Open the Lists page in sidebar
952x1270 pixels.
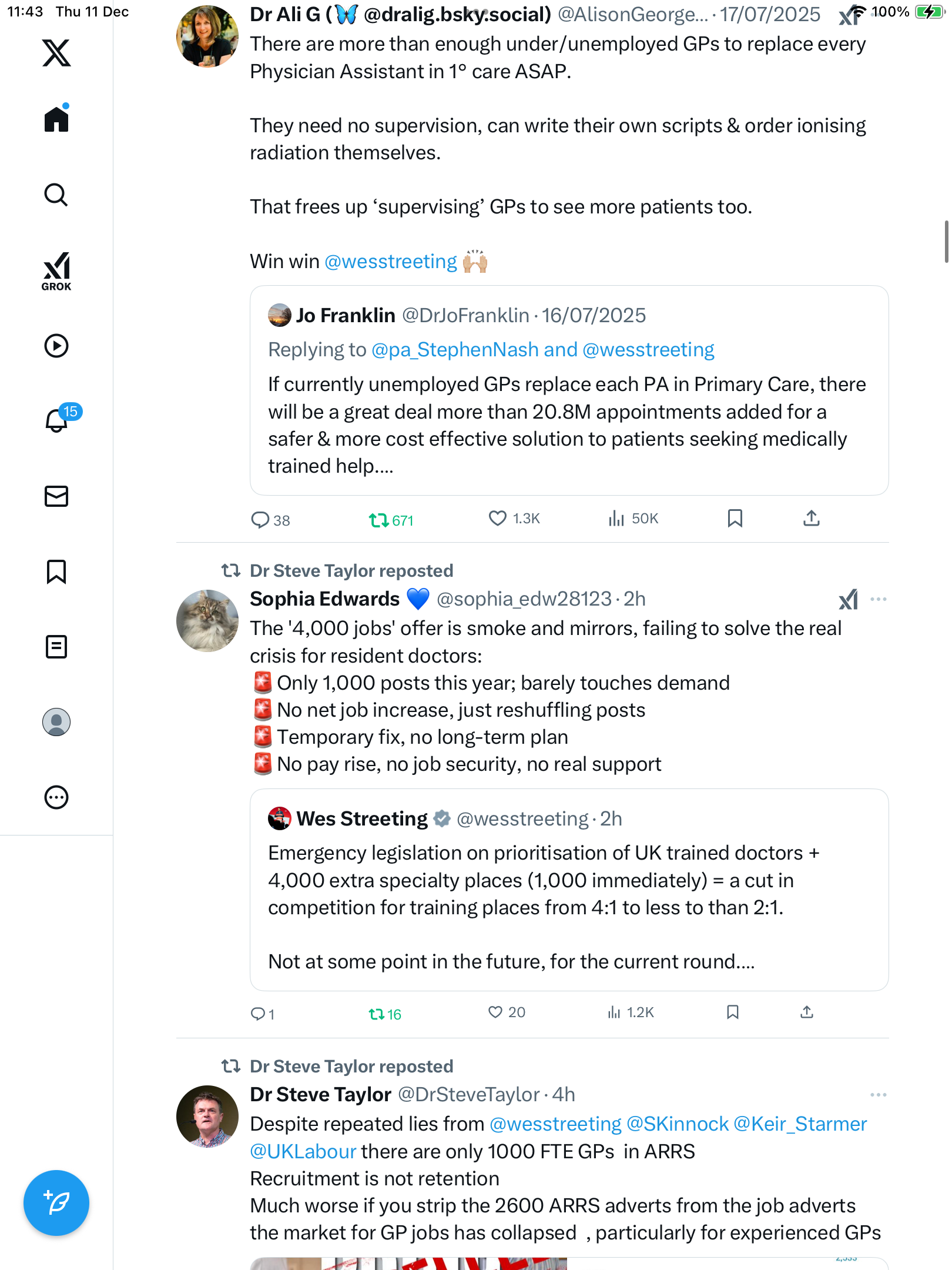(x=56, y=647)
